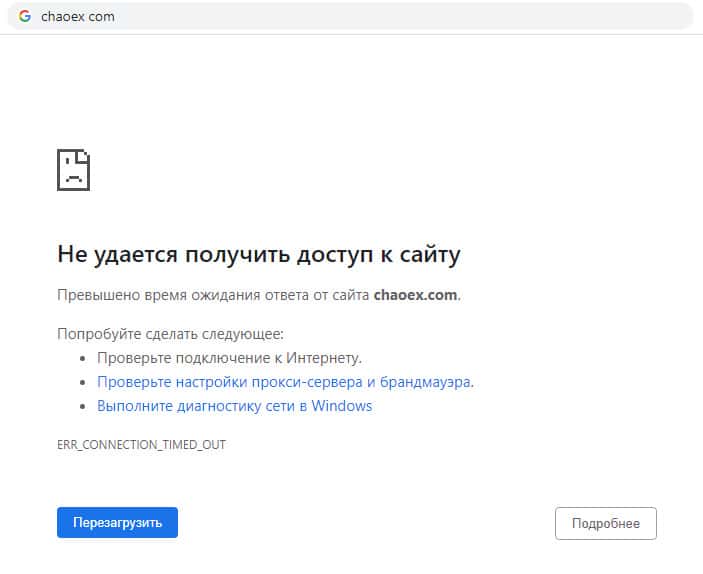Click the bold chaoex.com domain text
This screenshot has width=703, height=574.
tap(415, 295)
